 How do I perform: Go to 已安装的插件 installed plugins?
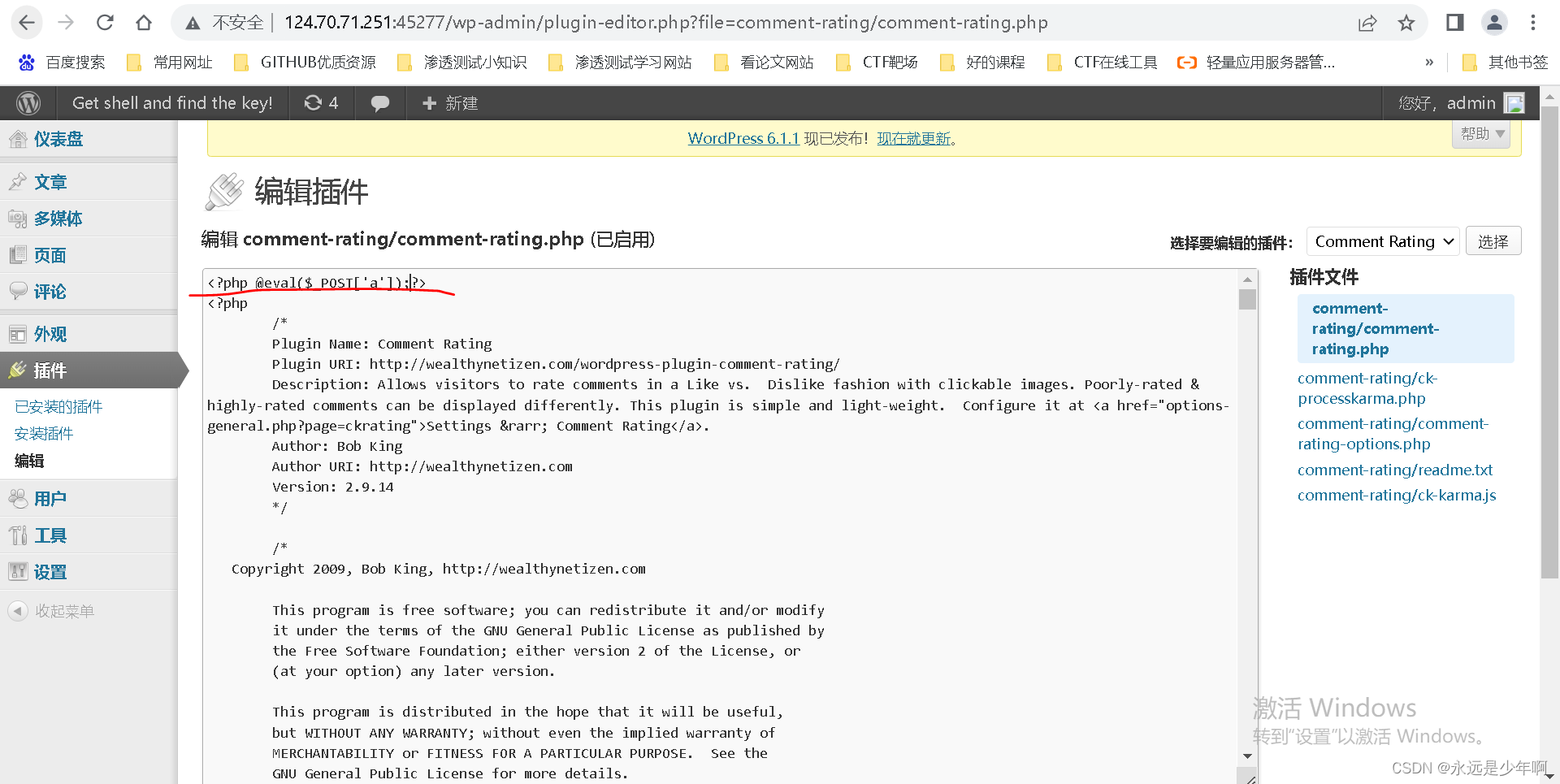coord(58,406)
